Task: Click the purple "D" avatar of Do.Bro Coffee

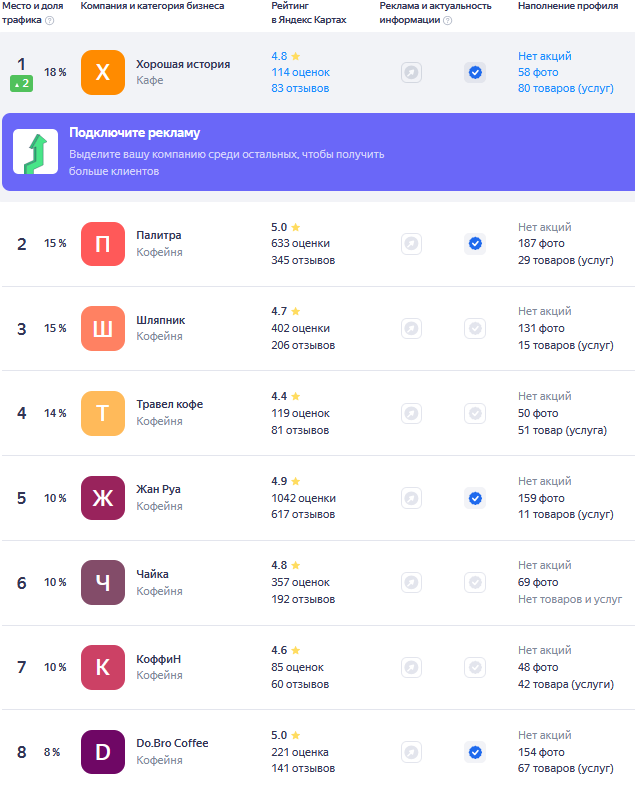Action: (103, 752)
